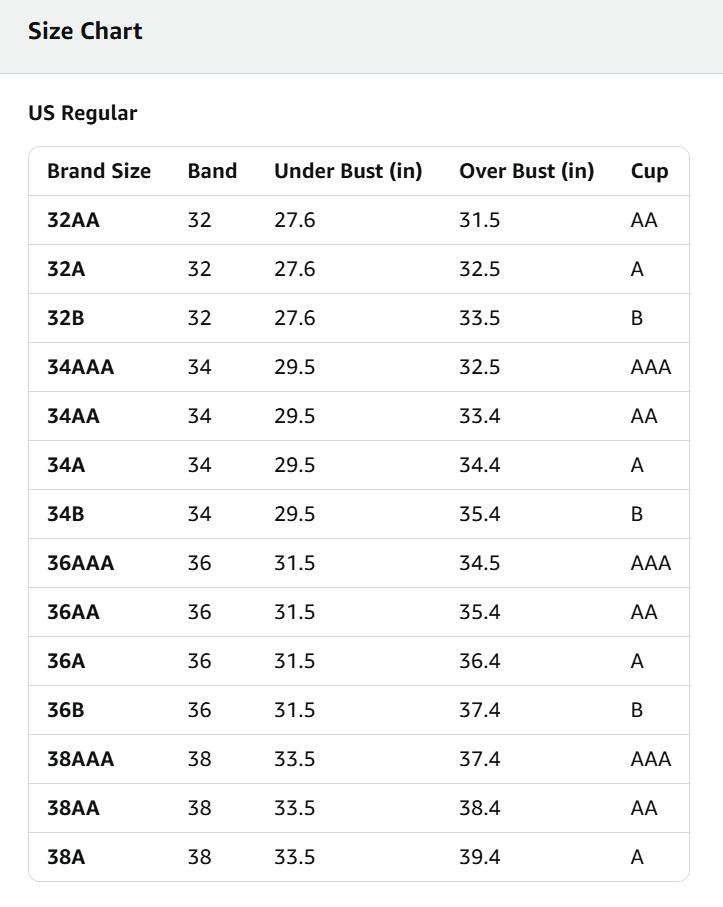The height and width of the screenshot is (907, 723).
Task: Click the 36.4 over bust measurement
Action: (479, 661)
